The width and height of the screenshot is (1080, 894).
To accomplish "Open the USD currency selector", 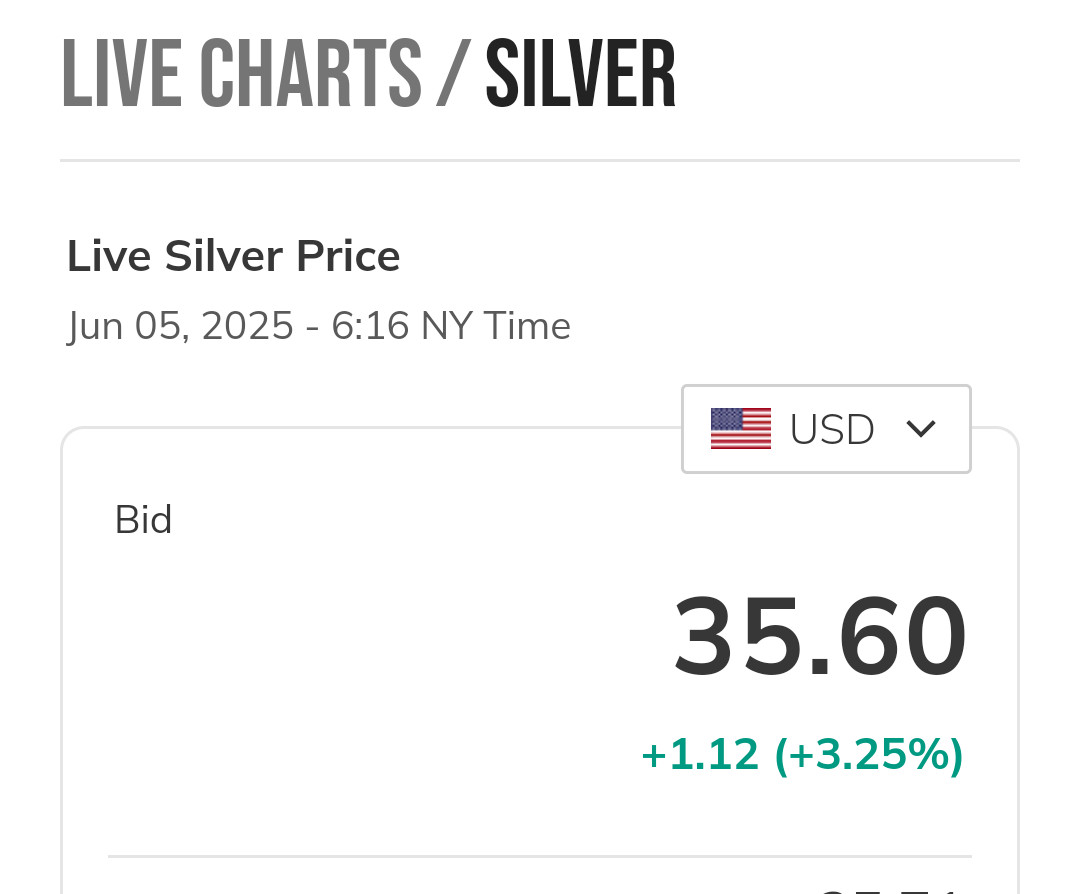I will (x=826, y=429).
